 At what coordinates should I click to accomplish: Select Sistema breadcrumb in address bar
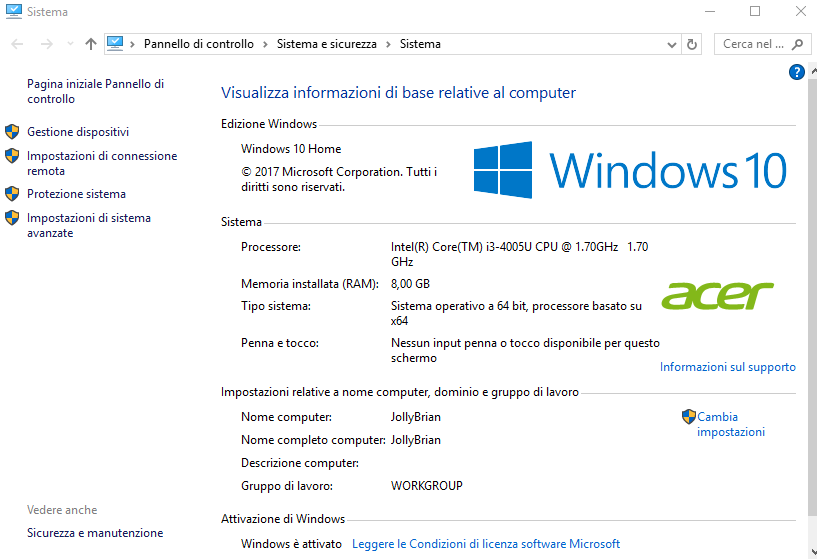pos(420,44)
